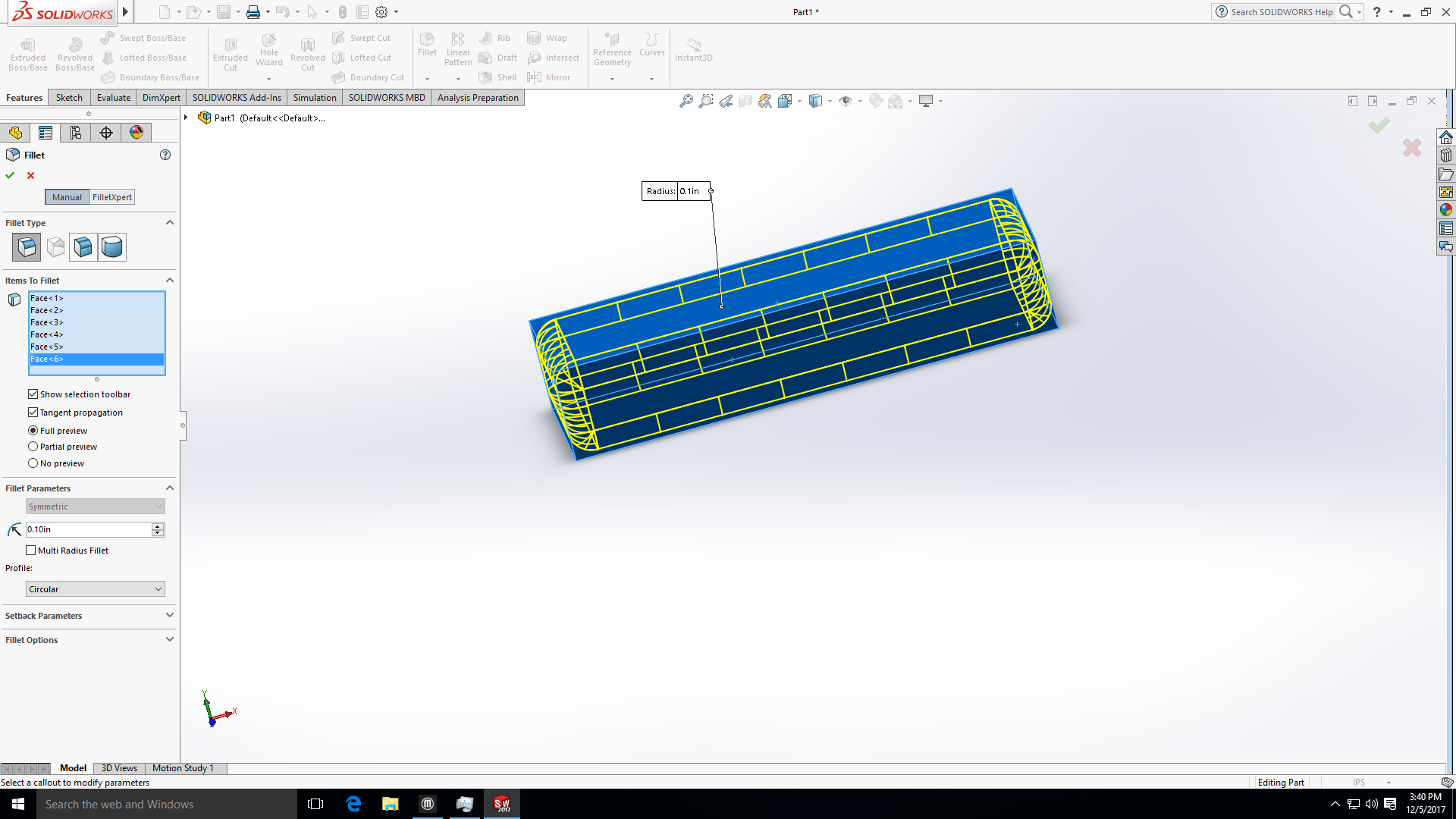The image size is (1456, 819).
Task: Collapse the Items To Fillet section
Action: tap(169, 280)
